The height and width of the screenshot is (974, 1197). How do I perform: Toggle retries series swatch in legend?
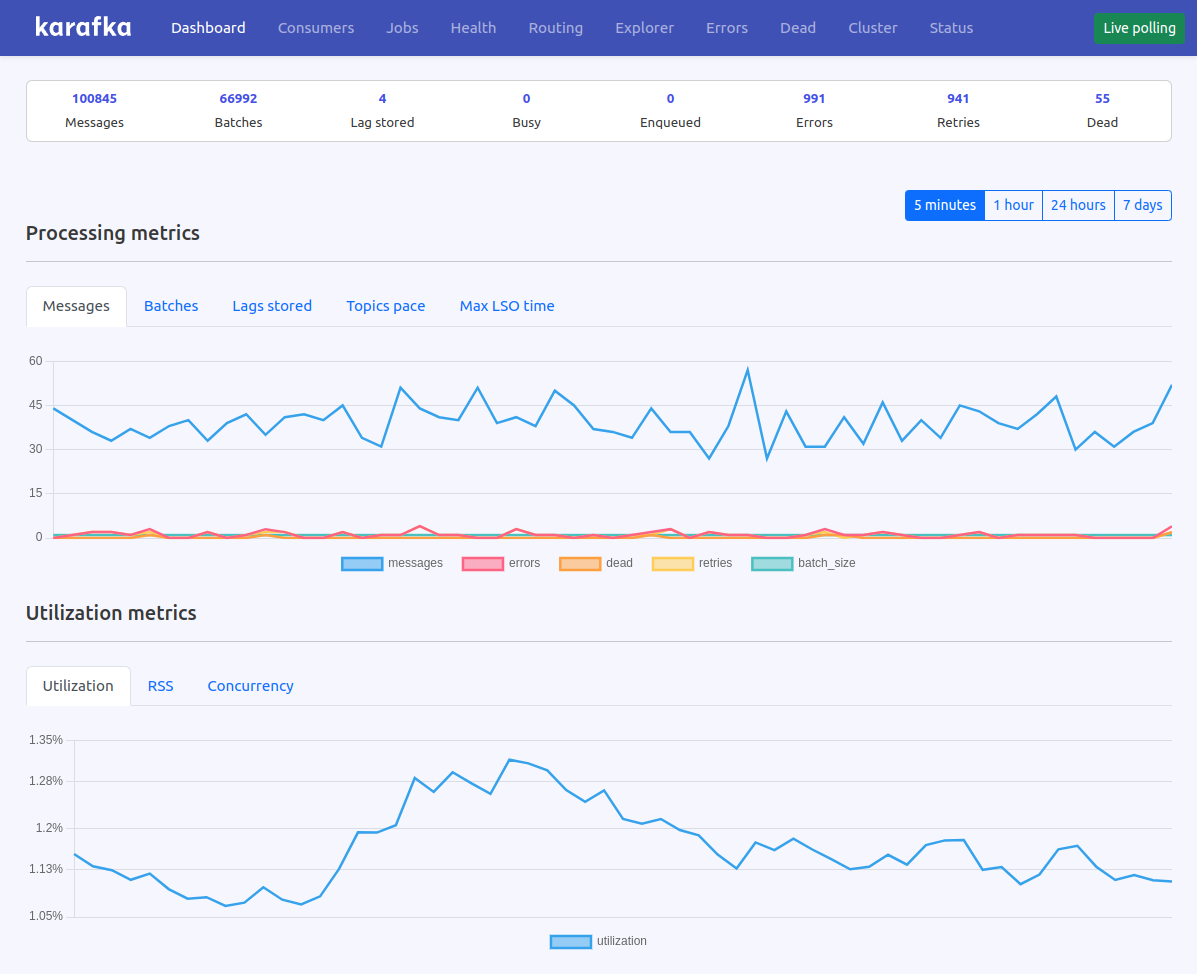673,564
